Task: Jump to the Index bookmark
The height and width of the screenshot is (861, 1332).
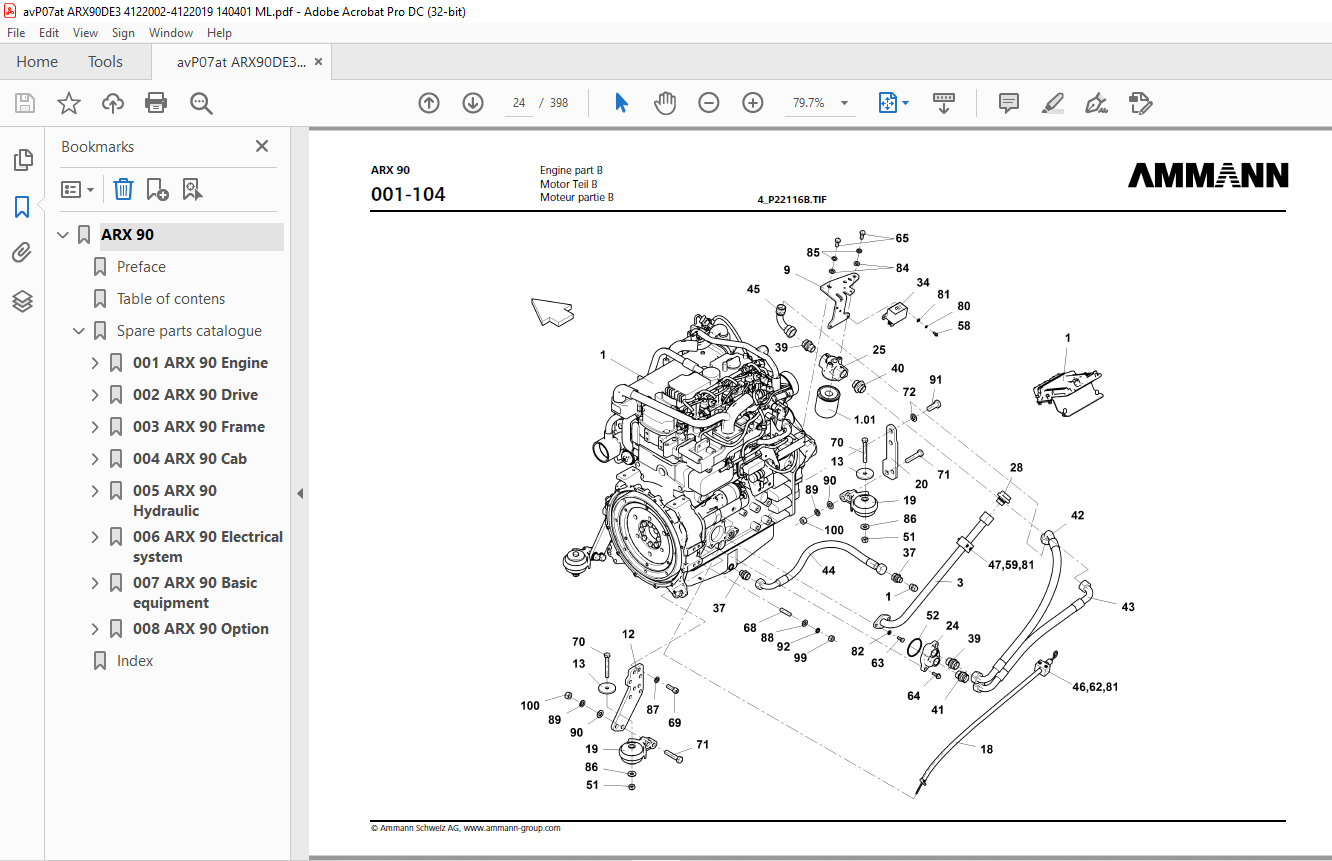Action: 135,661
